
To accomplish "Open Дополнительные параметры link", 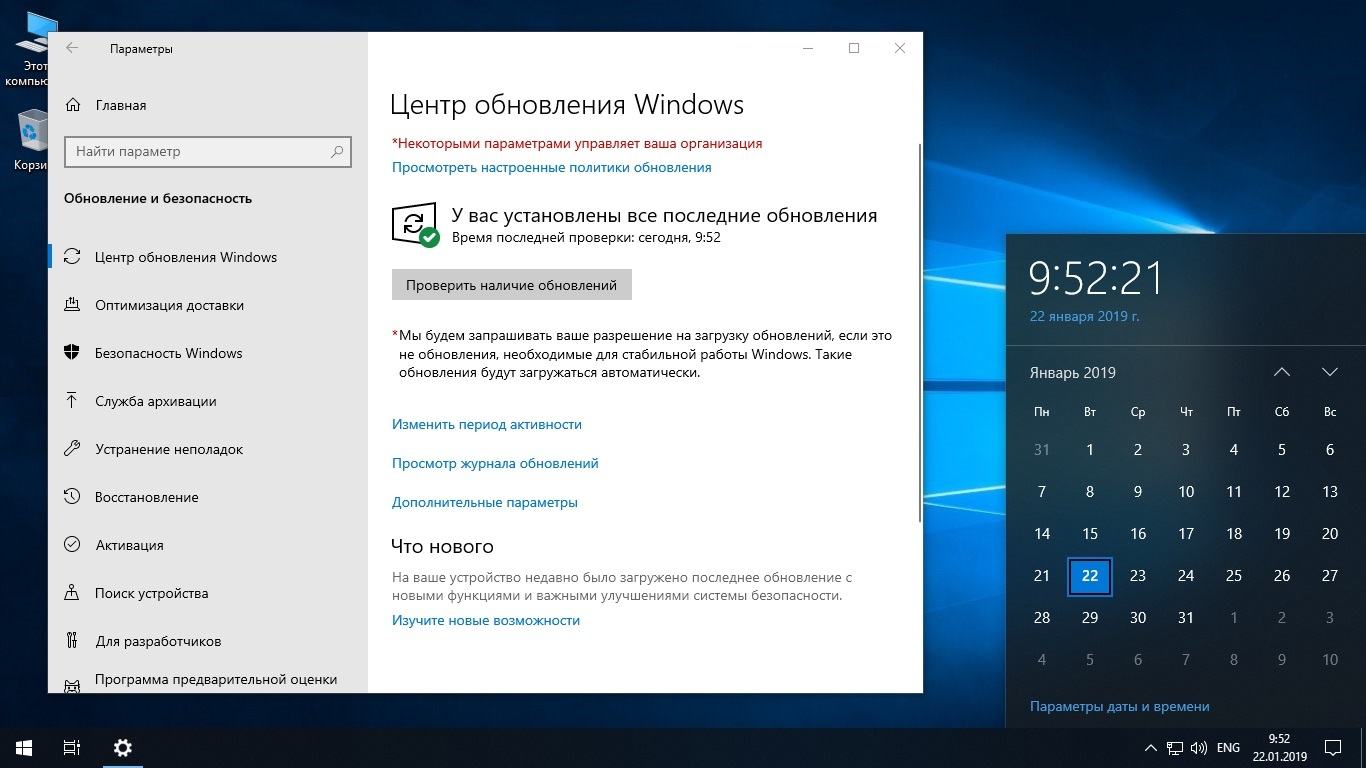I will 484,502.
